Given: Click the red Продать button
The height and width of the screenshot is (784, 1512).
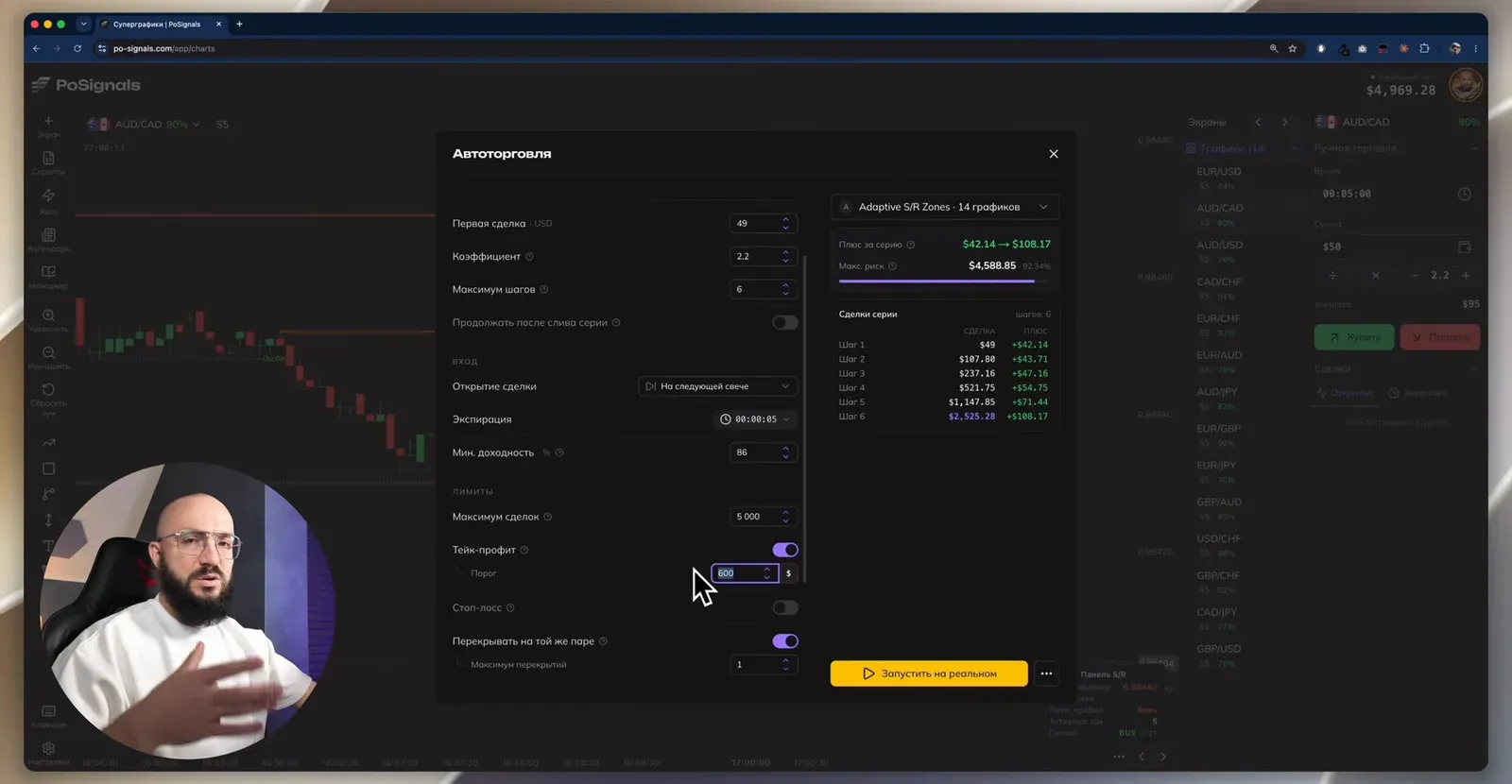Looking at the screenshot, I should point(1440,337).
